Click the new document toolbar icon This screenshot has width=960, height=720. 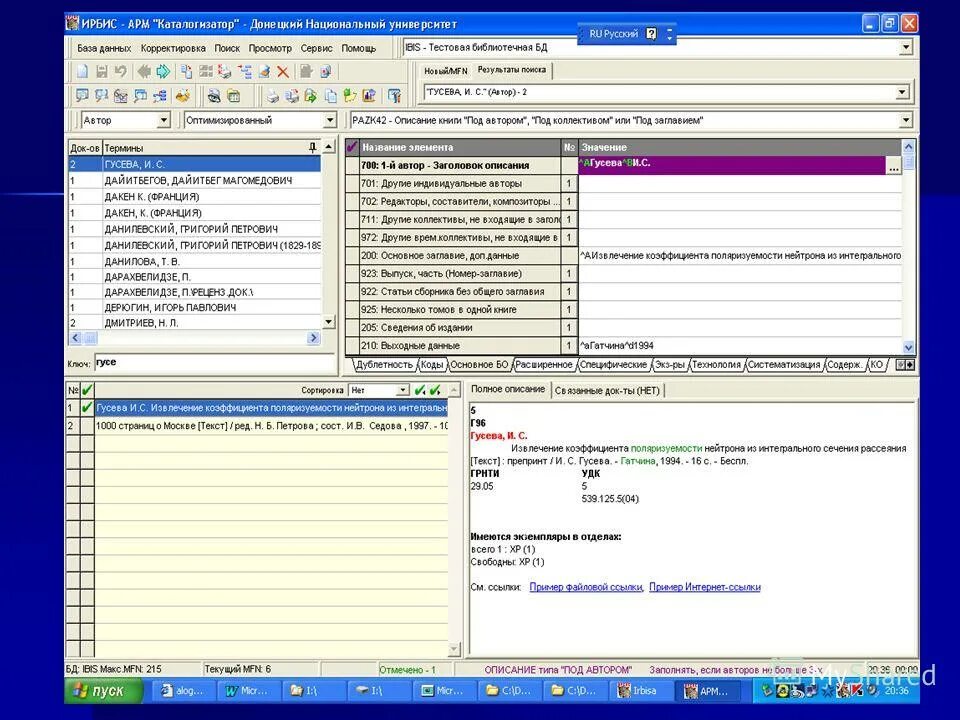click(x=82, y=72)
